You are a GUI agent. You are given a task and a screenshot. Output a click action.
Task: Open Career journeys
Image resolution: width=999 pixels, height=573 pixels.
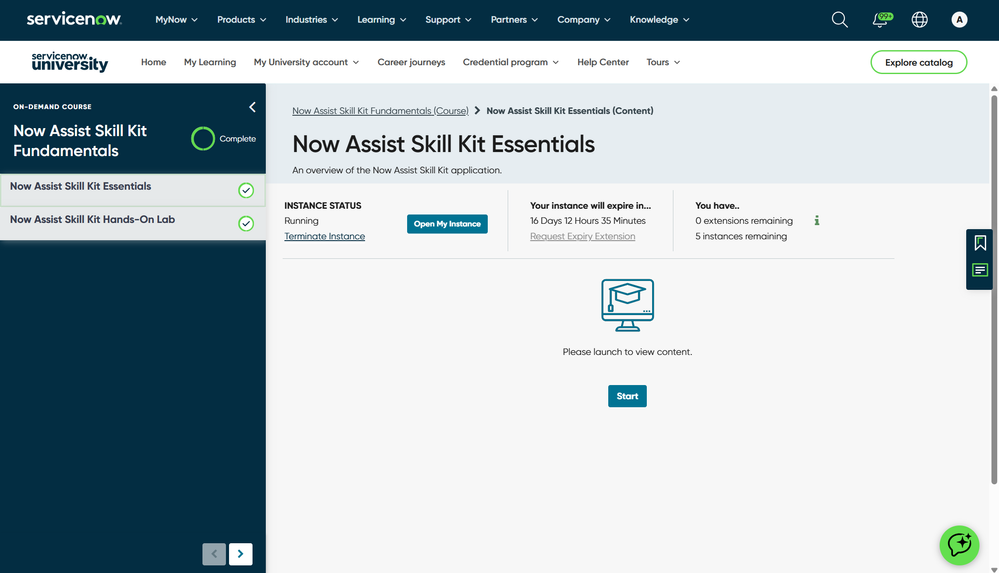[411, 62]
